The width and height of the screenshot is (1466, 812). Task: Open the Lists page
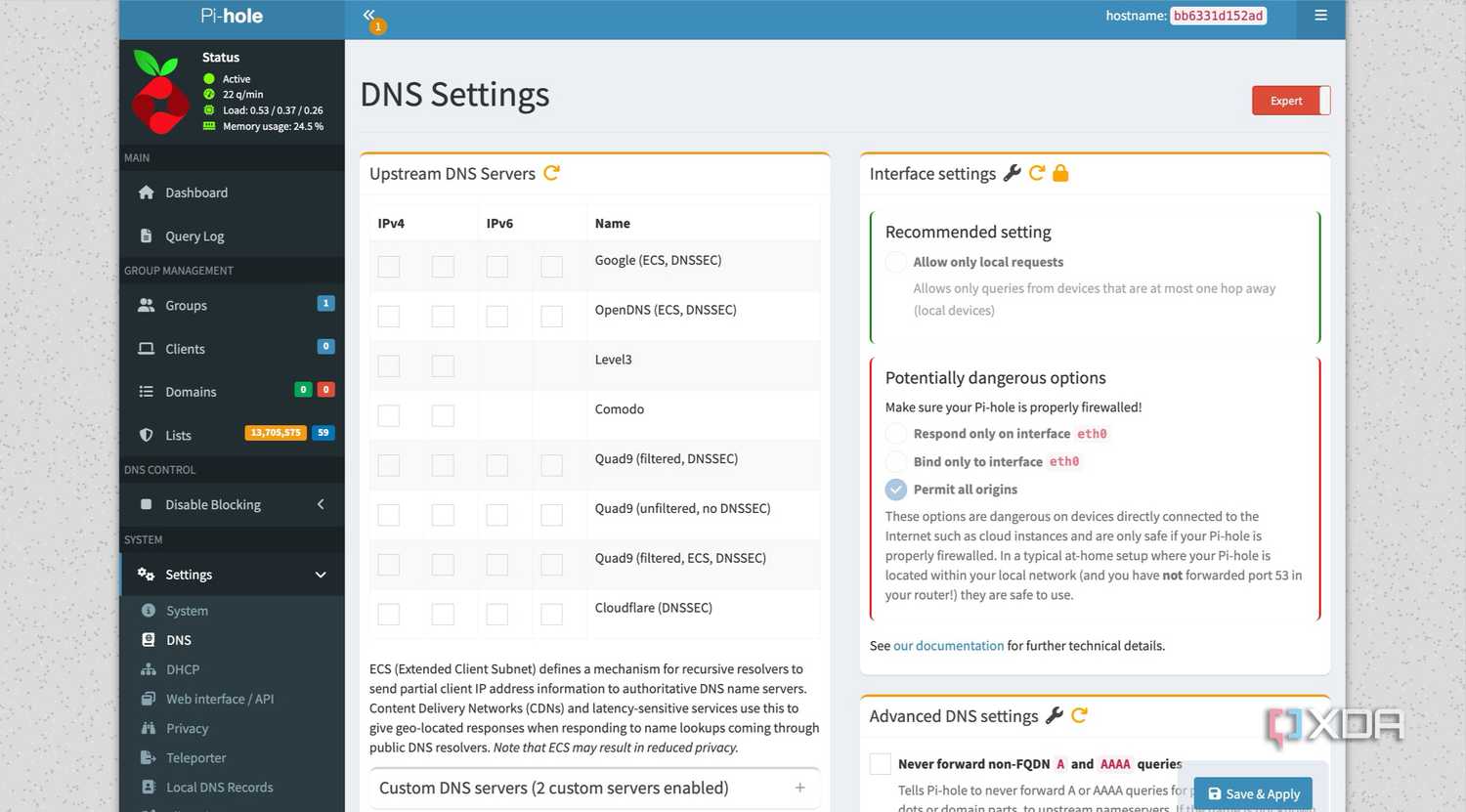pyautogui.click(x=232, y=435)
